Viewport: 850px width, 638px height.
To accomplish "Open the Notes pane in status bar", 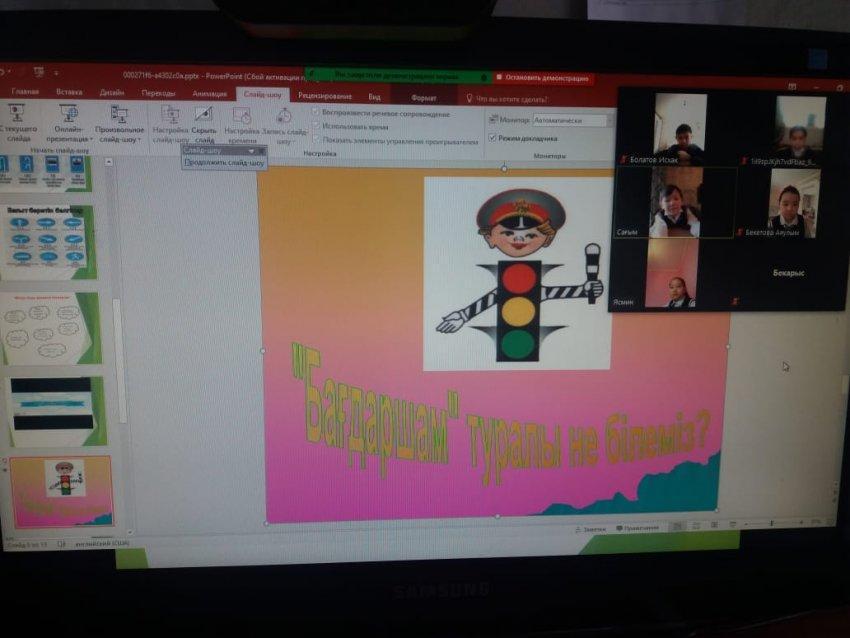I will [590, 529].
